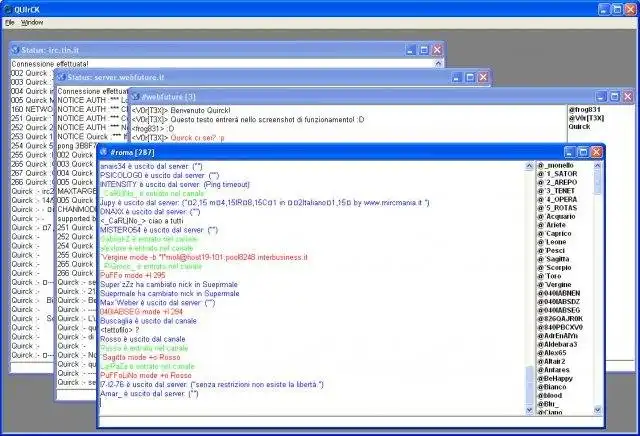Screen dimensions: 640x436
Task: Close the #webfuture channel window
Action: point(628,97)
